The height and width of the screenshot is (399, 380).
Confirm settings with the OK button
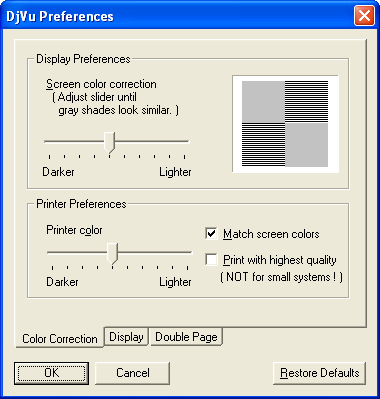[52, 373]
